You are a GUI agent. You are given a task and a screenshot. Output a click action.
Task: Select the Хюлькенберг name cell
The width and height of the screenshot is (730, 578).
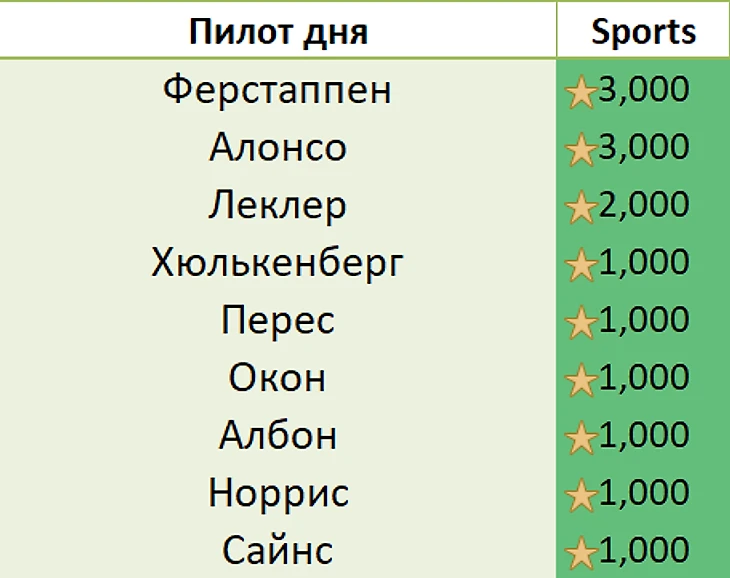point(278,264)
